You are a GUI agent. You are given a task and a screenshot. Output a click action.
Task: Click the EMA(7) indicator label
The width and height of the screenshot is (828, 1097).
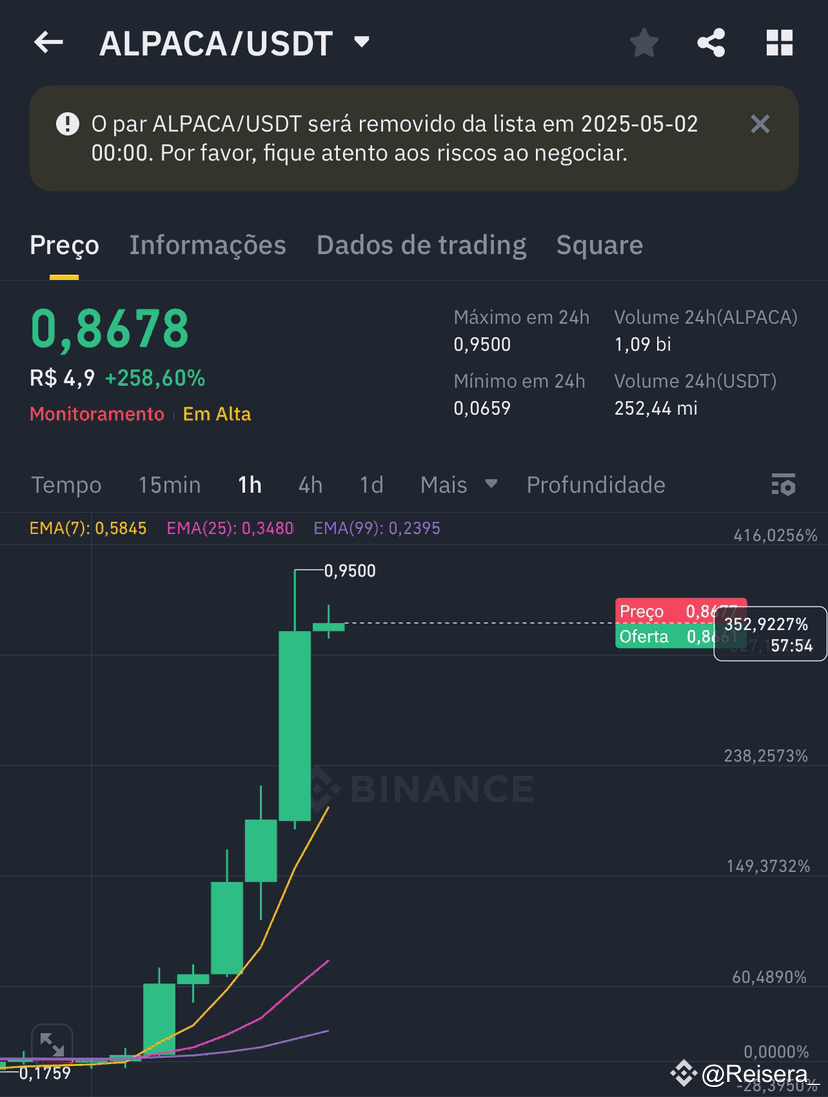click(x=88, y=528)
